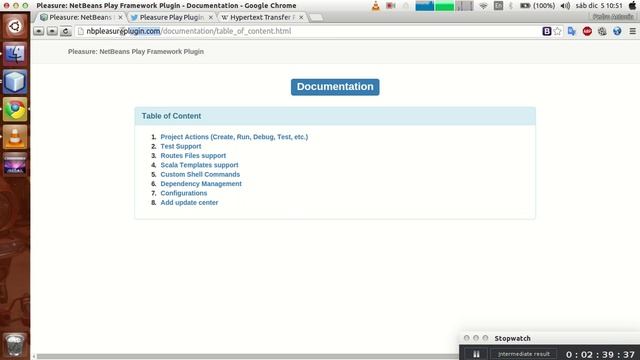Click the VLC indicator in the top panel
The height and width of the screenshot is (360, 640).
click(376, 6)
